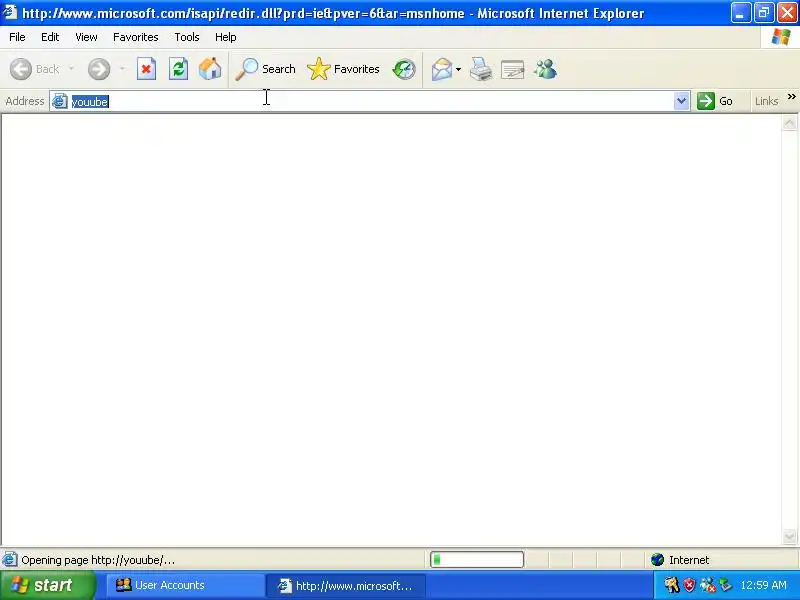Click the Internet zone globe icon
800x600 pixels.
[657, 560]
